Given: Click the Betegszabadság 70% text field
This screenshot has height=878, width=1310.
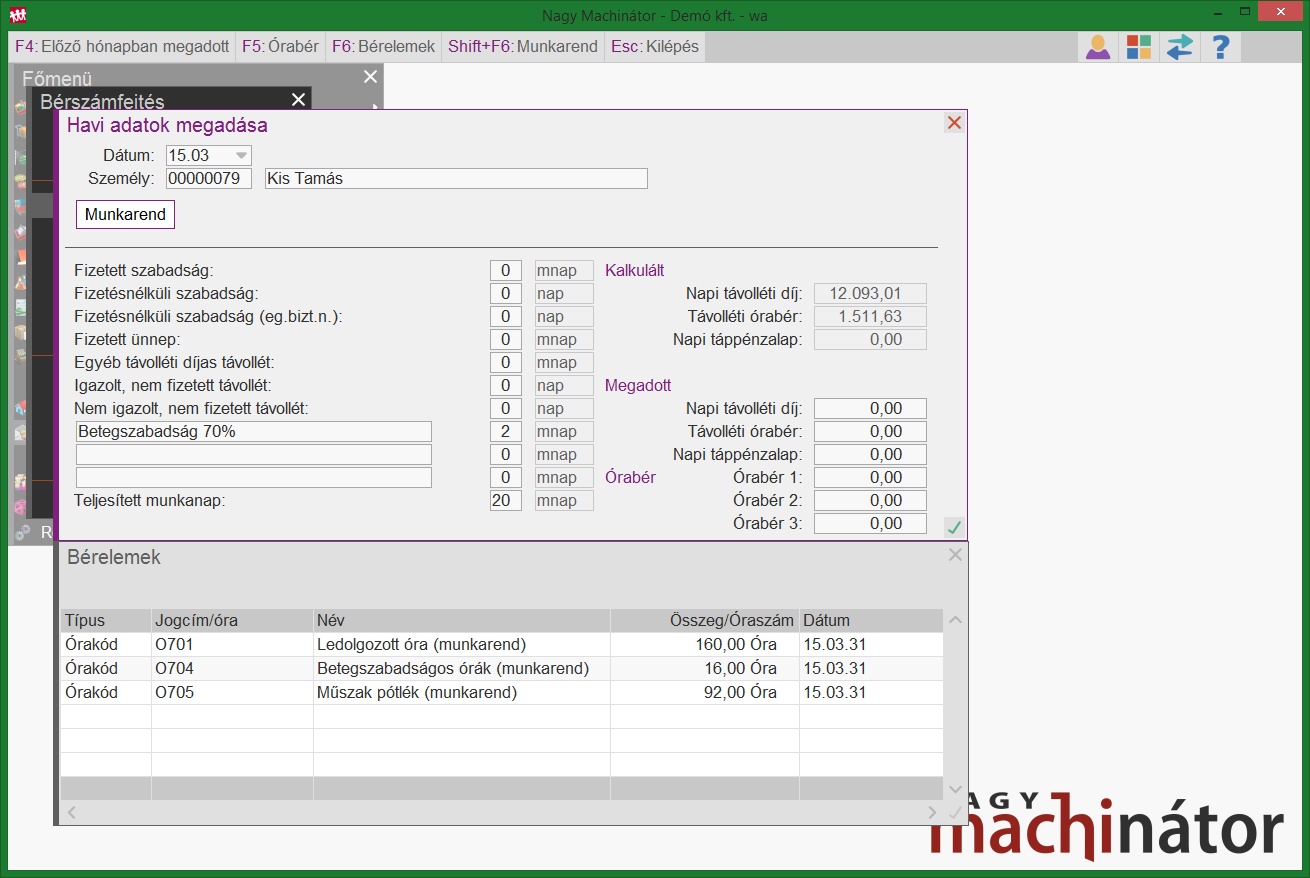Looking at the screenshot, I should point(254,431).
